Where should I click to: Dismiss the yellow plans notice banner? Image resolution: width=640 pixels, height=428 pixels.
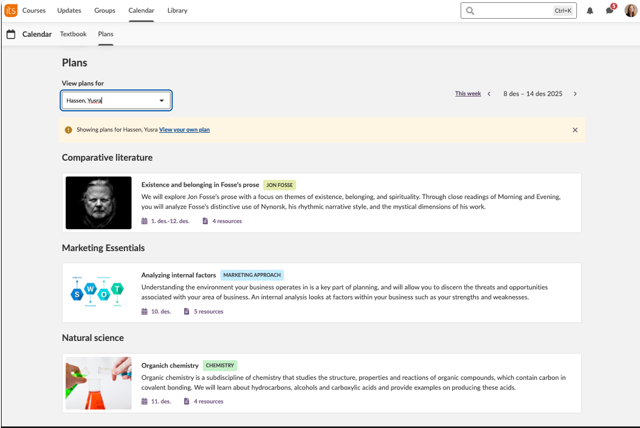click(x=575, y=130)
